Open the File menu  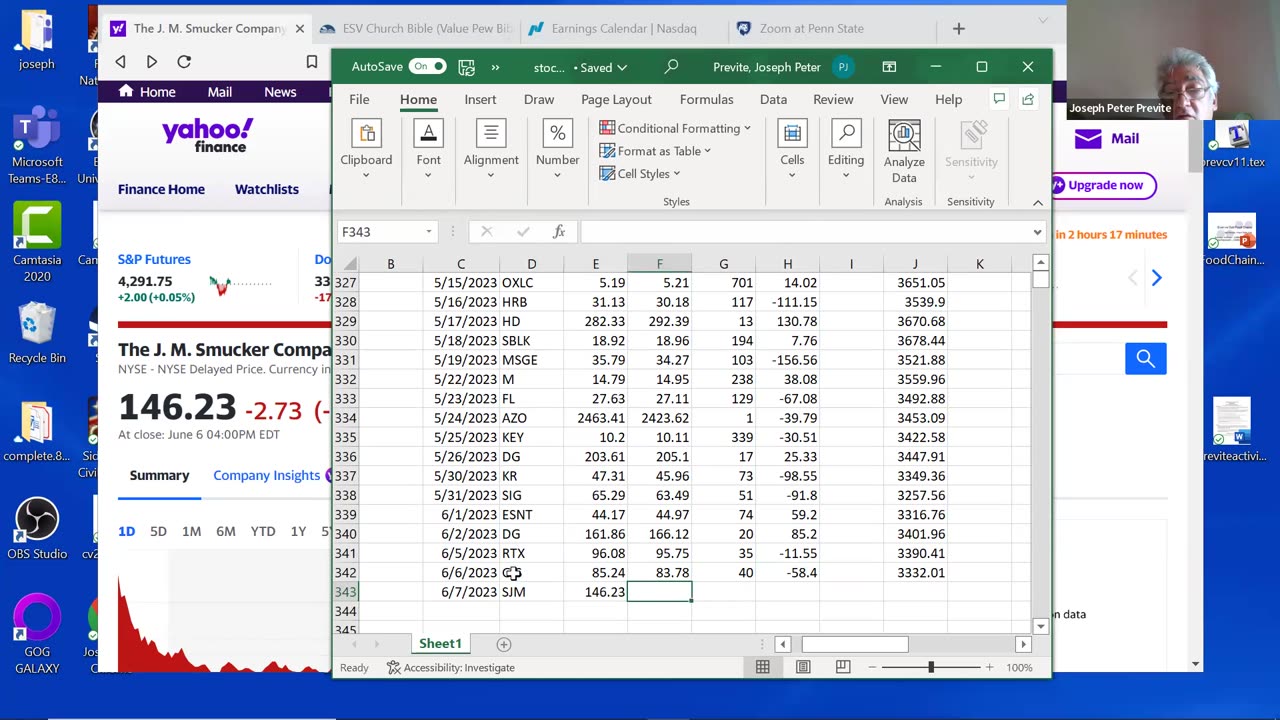tap(359, 99)
